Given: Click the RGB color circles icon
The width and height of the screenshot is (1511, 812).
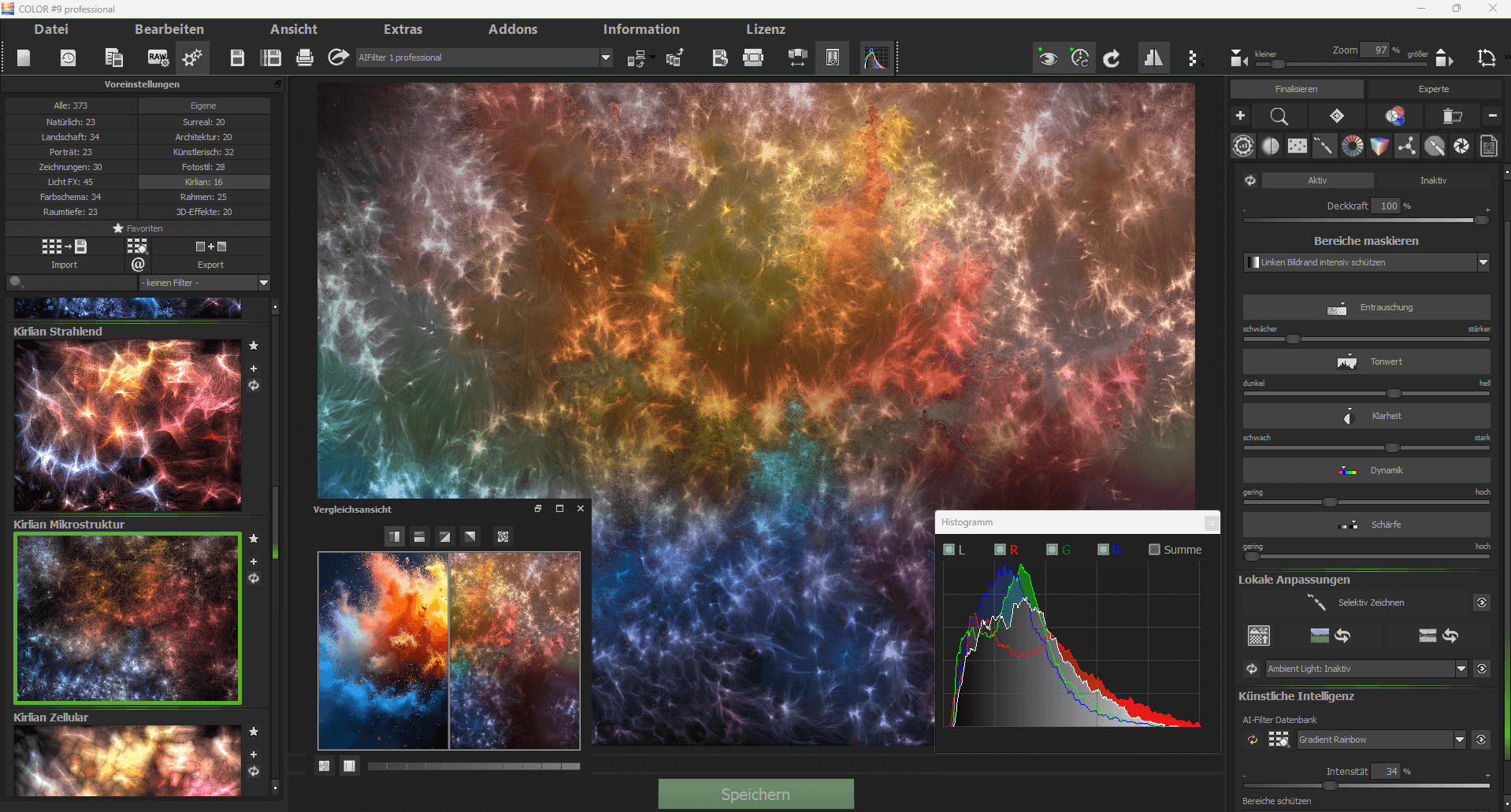Looking at the screenshot, I should tap(1395, 117).
